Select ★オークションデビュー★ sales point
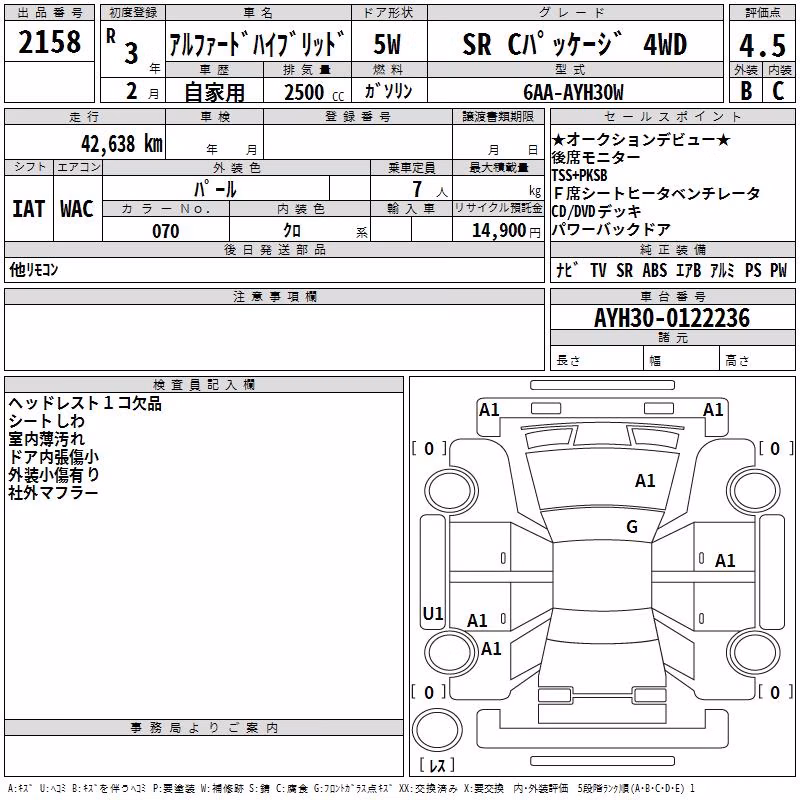 (x=641, y=139)
